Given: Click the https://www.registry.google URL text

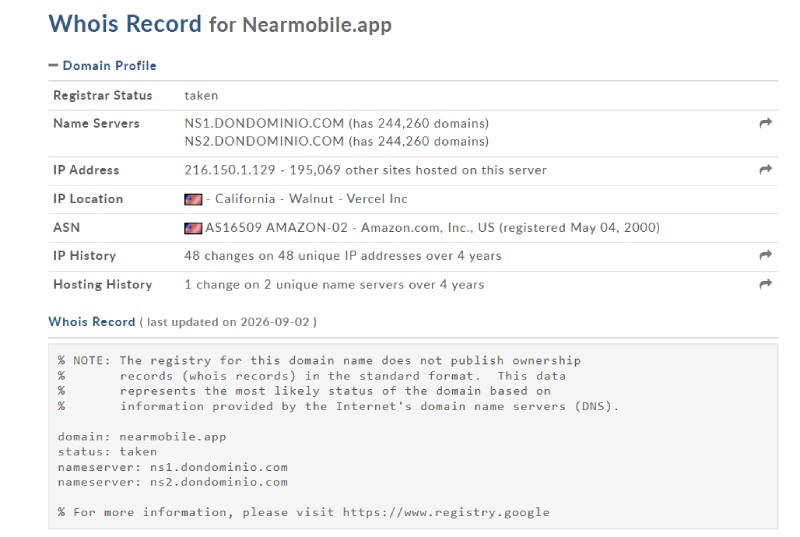Looking at the screenshot, I should (446, 512).
